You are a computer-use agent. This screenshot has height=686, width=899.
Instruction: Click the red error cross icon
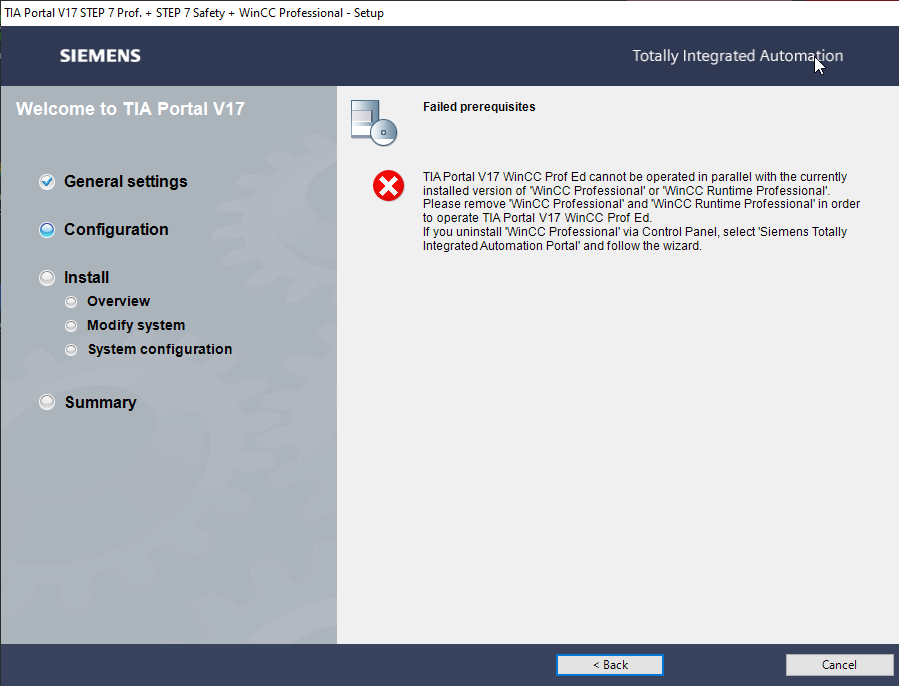389,186
